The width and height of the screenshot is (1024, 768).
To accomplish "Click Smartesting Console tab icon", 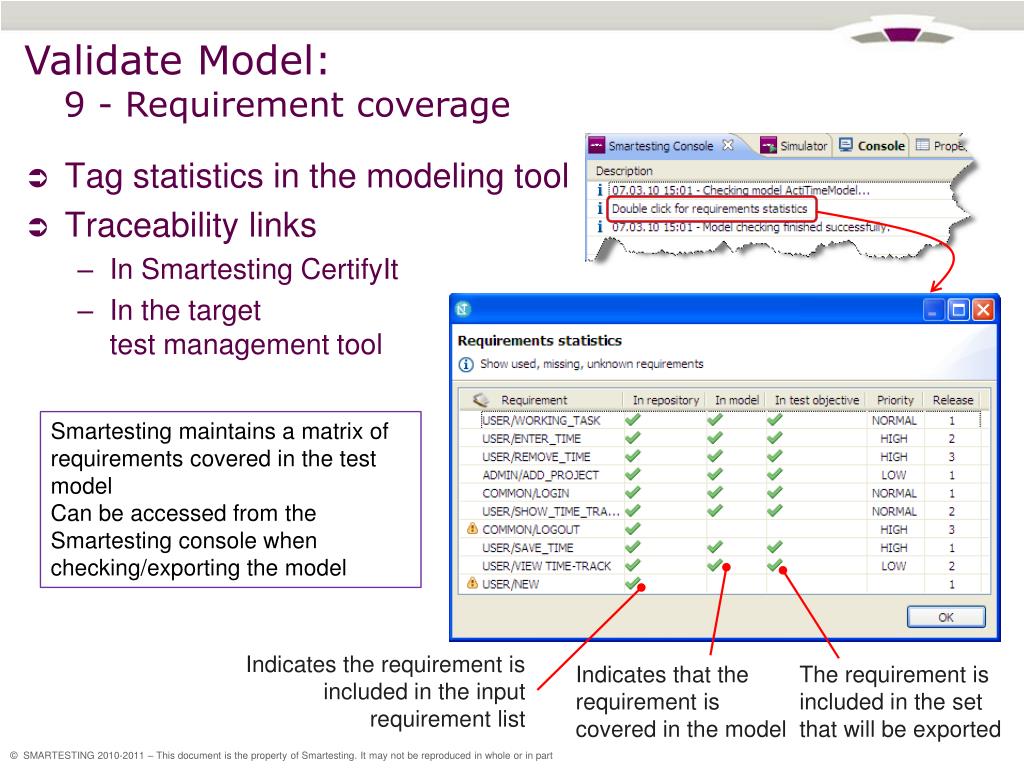I will [597, 145].
